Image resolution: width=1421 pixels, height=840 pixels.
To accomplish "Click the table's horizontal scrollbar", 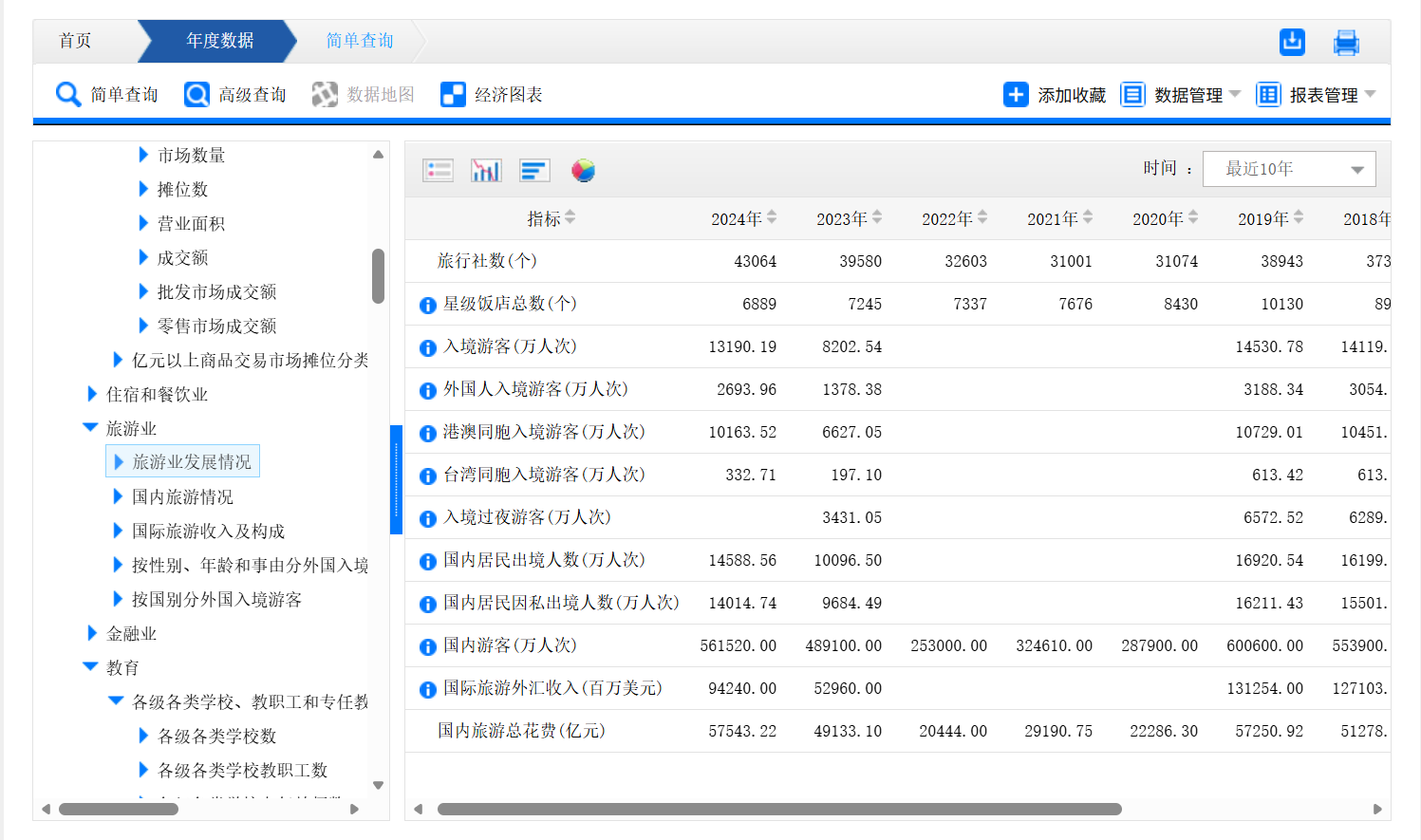I will [x=778, y=810].
